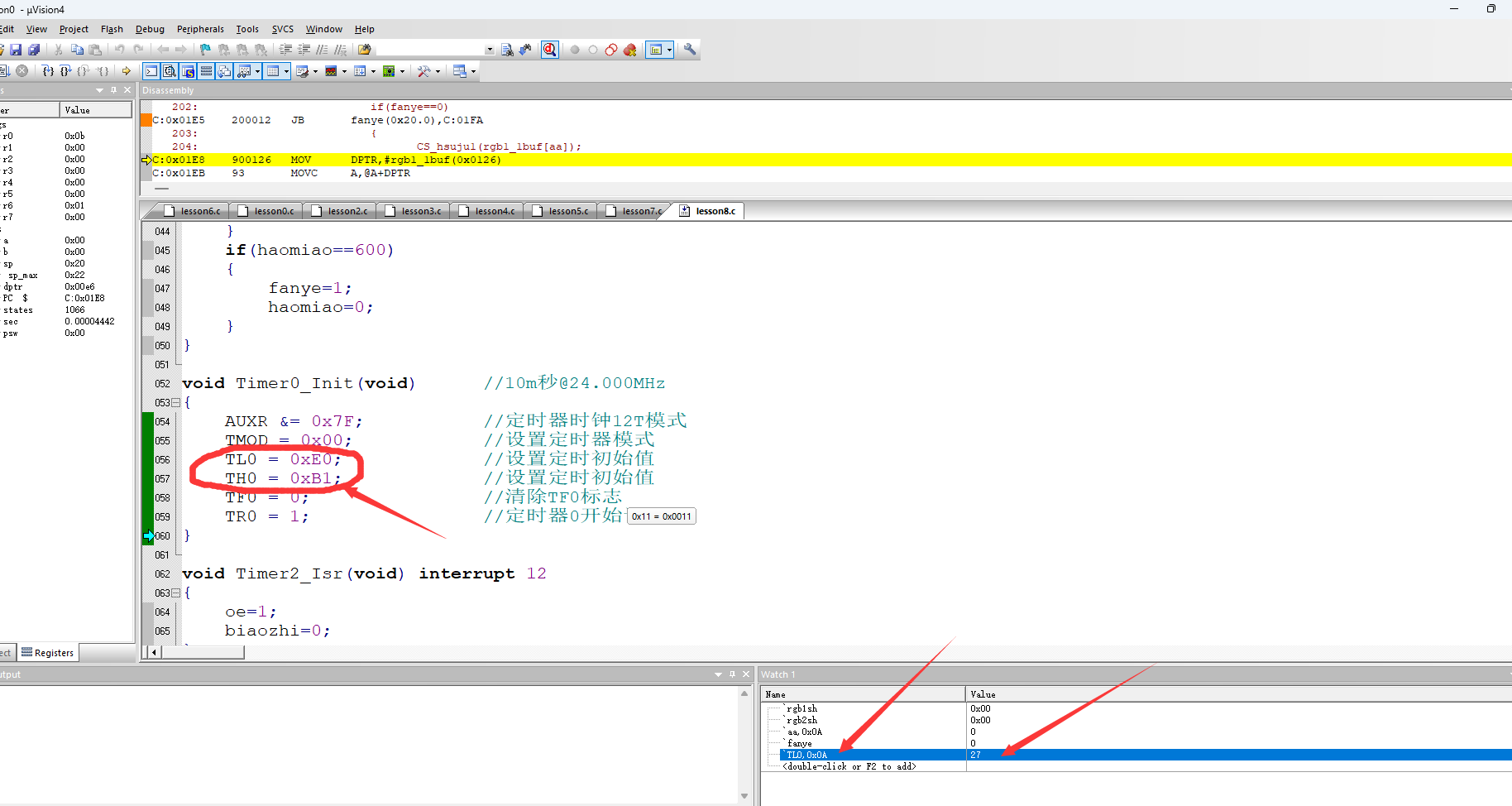Open the Toolbox icon

point(423,71)
